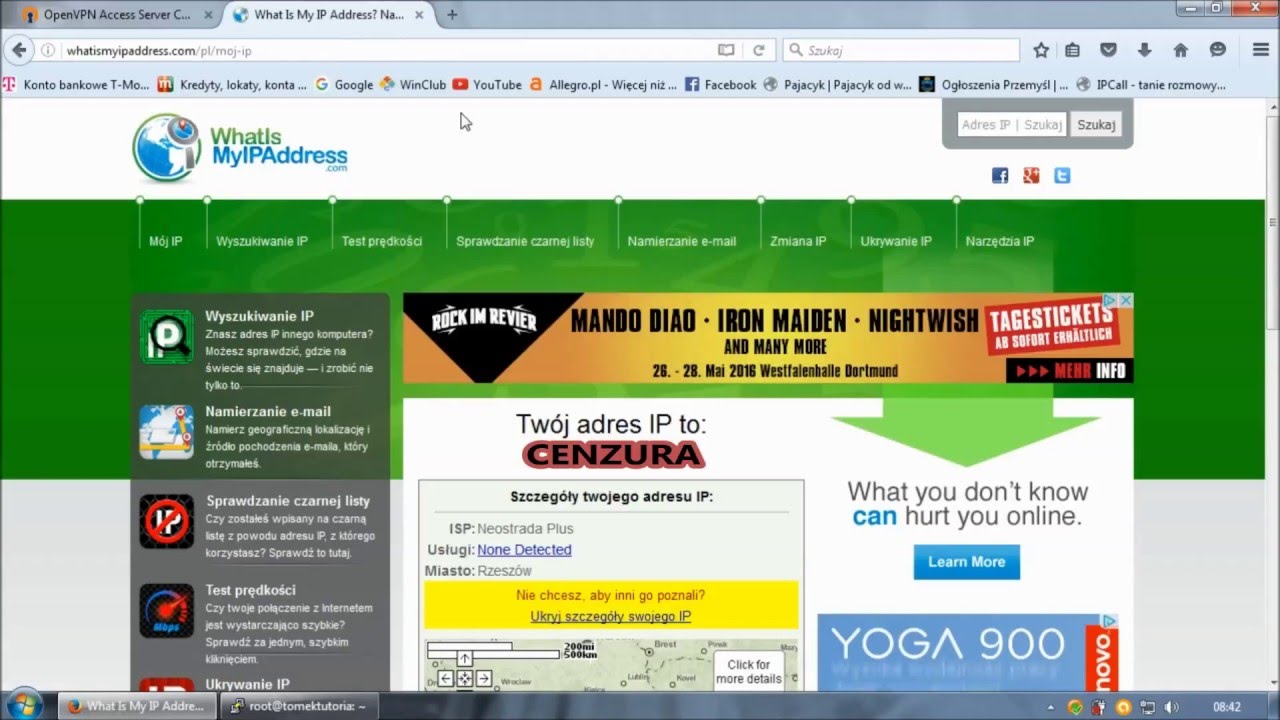Screen dimensions: 1280x720
Task: Click the Google Plus share icon
Action: point(1031,175)
